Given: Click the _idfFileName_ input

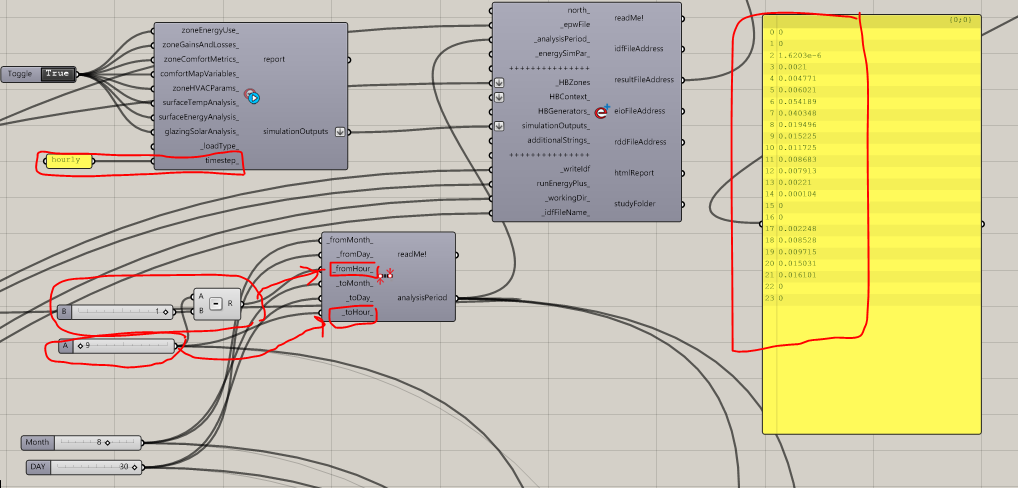Looking at the screenshot, I should click(565, 212).
